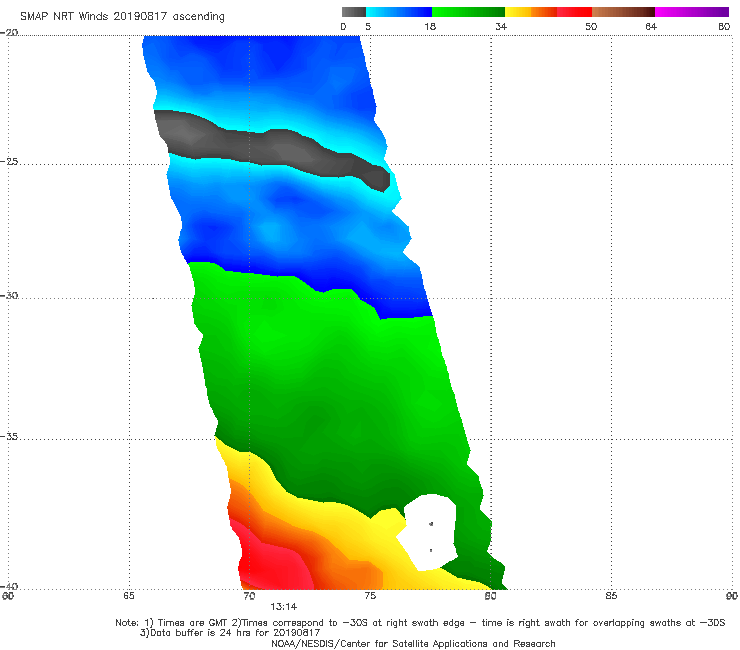Click the "NOAA/NESDIS/Center for Satellite Applications and Research" credit
Screen dimensions: 740x650
coord(413,643)
